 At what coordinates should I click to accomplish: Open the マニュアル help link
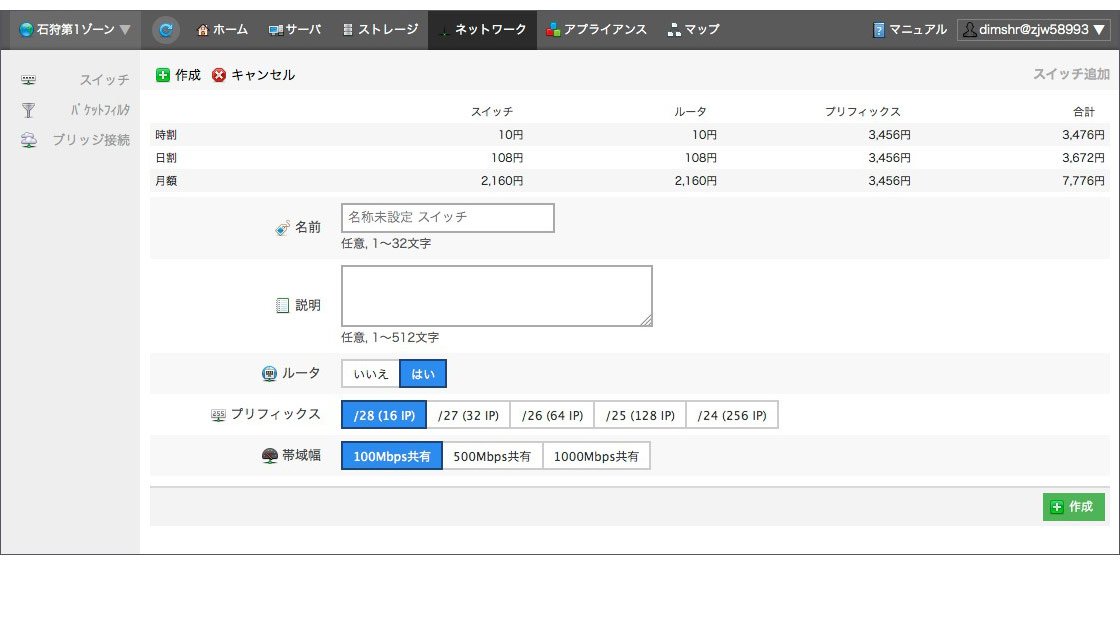coord(910,30)
